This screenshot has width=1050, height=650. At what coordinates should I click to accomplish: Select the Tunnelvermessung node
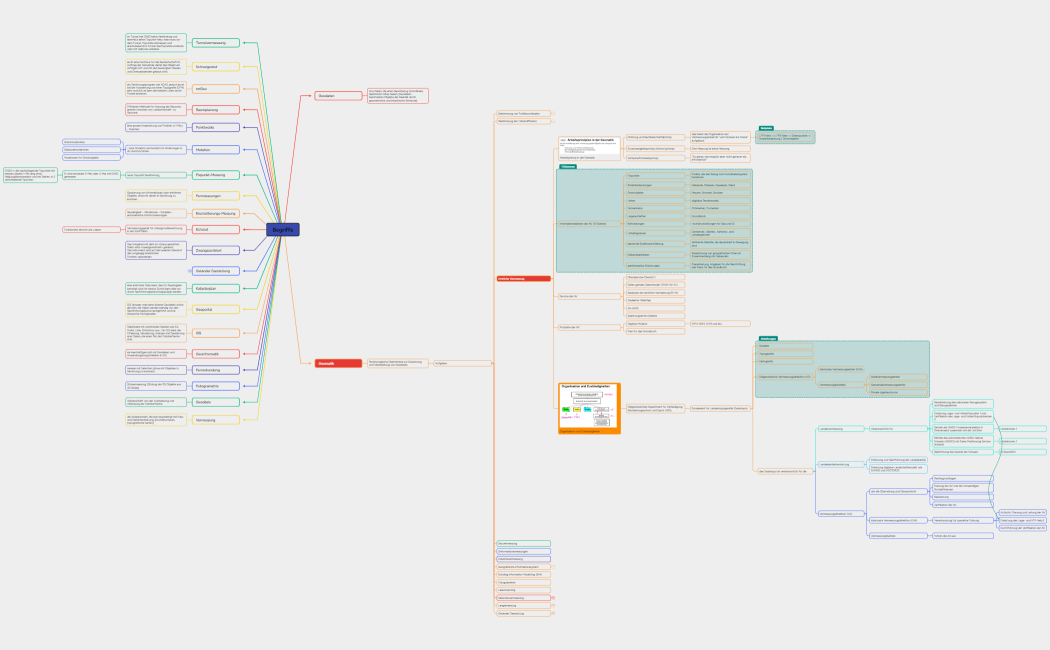(x=215, y=43)
